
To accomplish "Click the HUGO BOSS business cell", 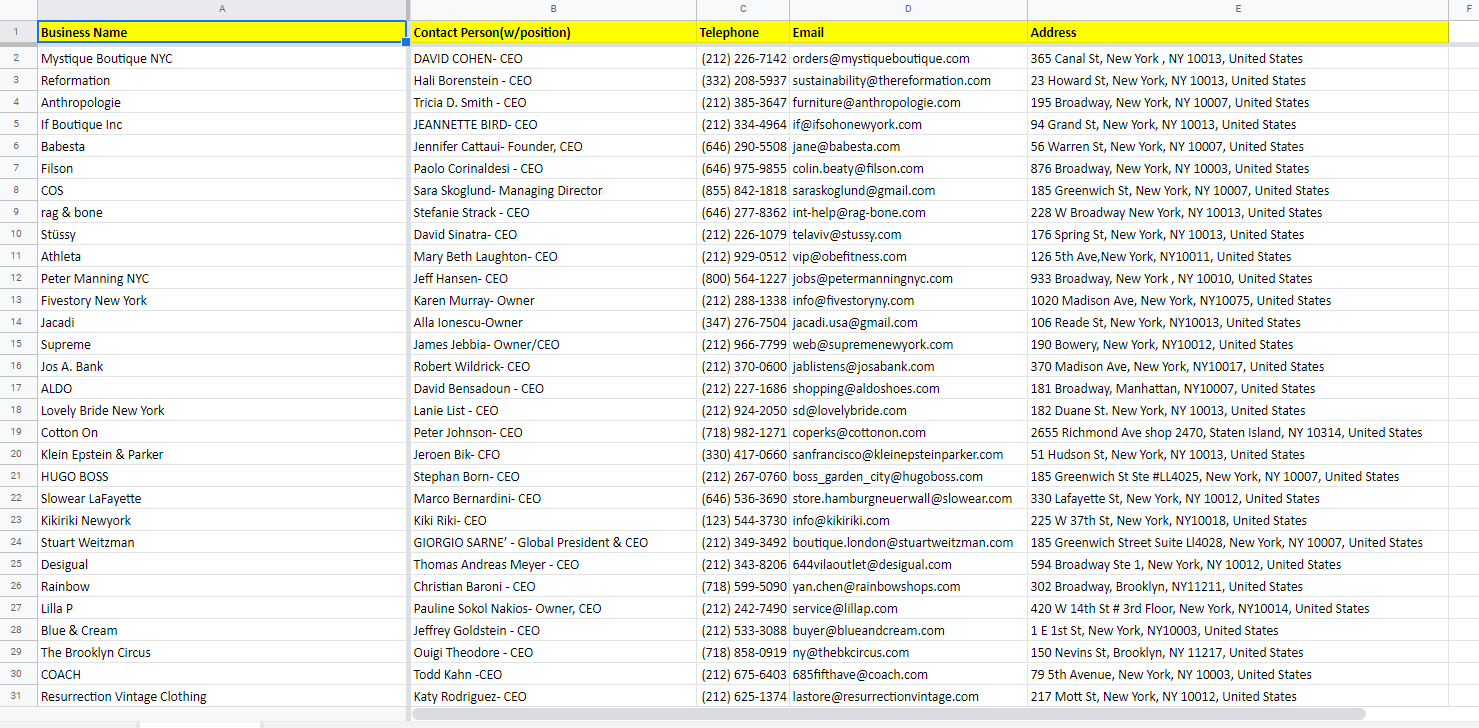I will [x=222, y=476].
